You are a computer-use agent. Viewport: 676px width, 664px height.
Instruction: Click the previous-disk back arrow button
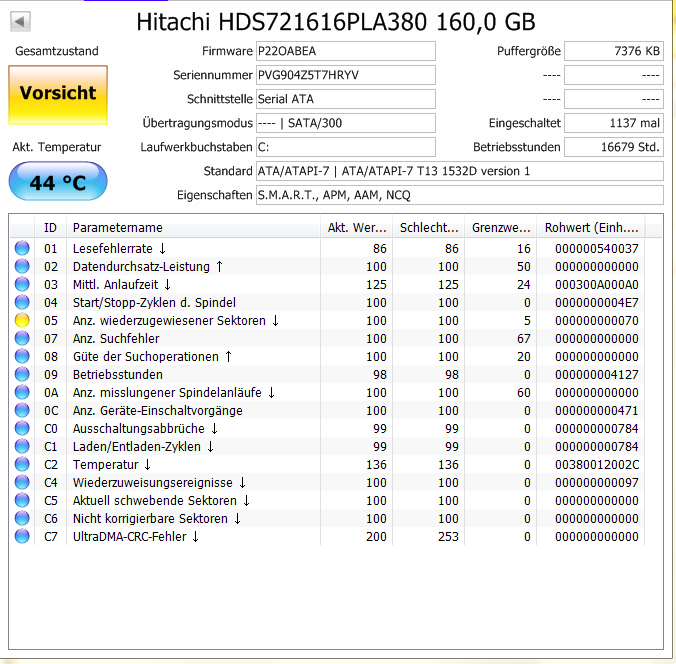[20, 21]
